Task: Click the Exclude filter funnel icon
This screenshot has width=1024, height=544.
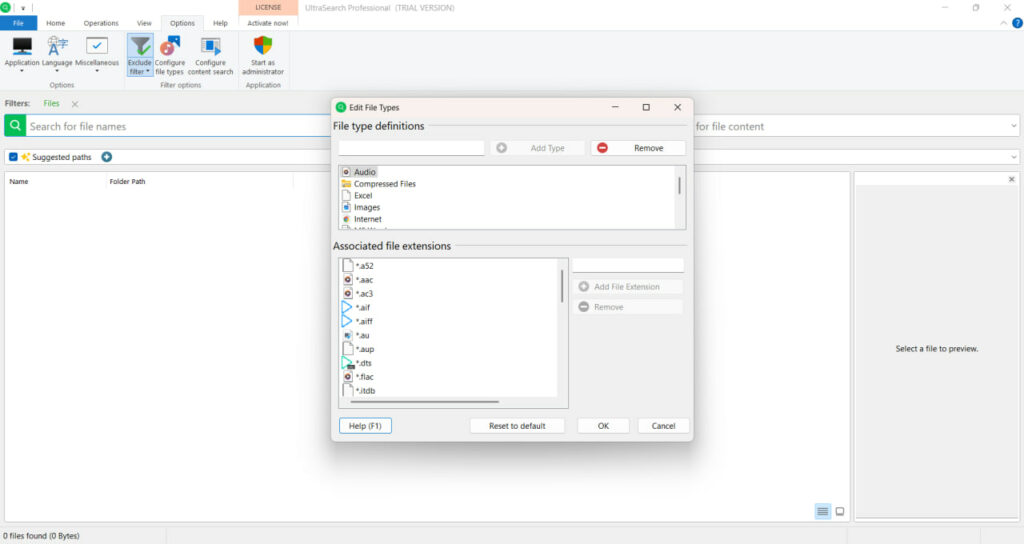Action: tap(140, 46)
